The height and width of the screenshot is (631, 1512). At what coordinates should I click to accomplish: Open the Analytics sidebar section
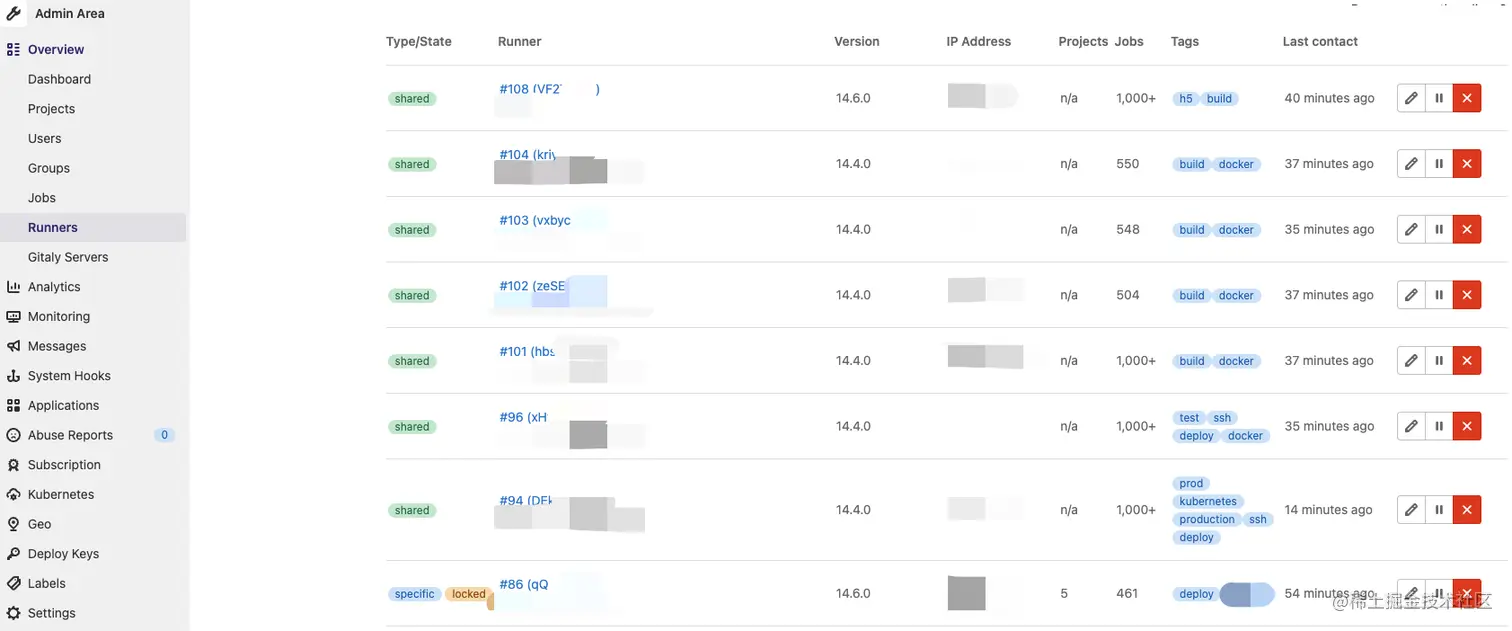coord(54,287)
